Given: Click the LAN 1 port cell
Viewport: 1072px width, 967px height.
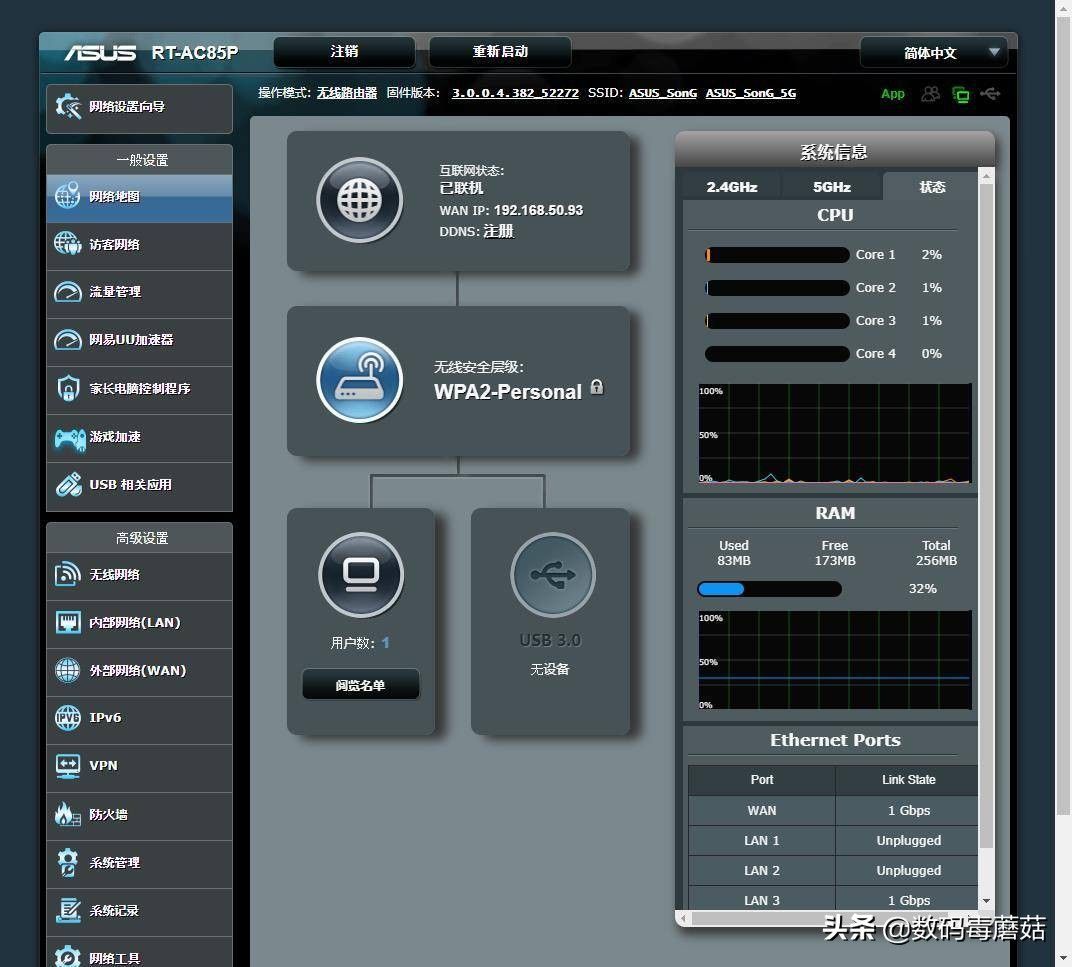Looking at the screenshot, I should coord(762,840).
